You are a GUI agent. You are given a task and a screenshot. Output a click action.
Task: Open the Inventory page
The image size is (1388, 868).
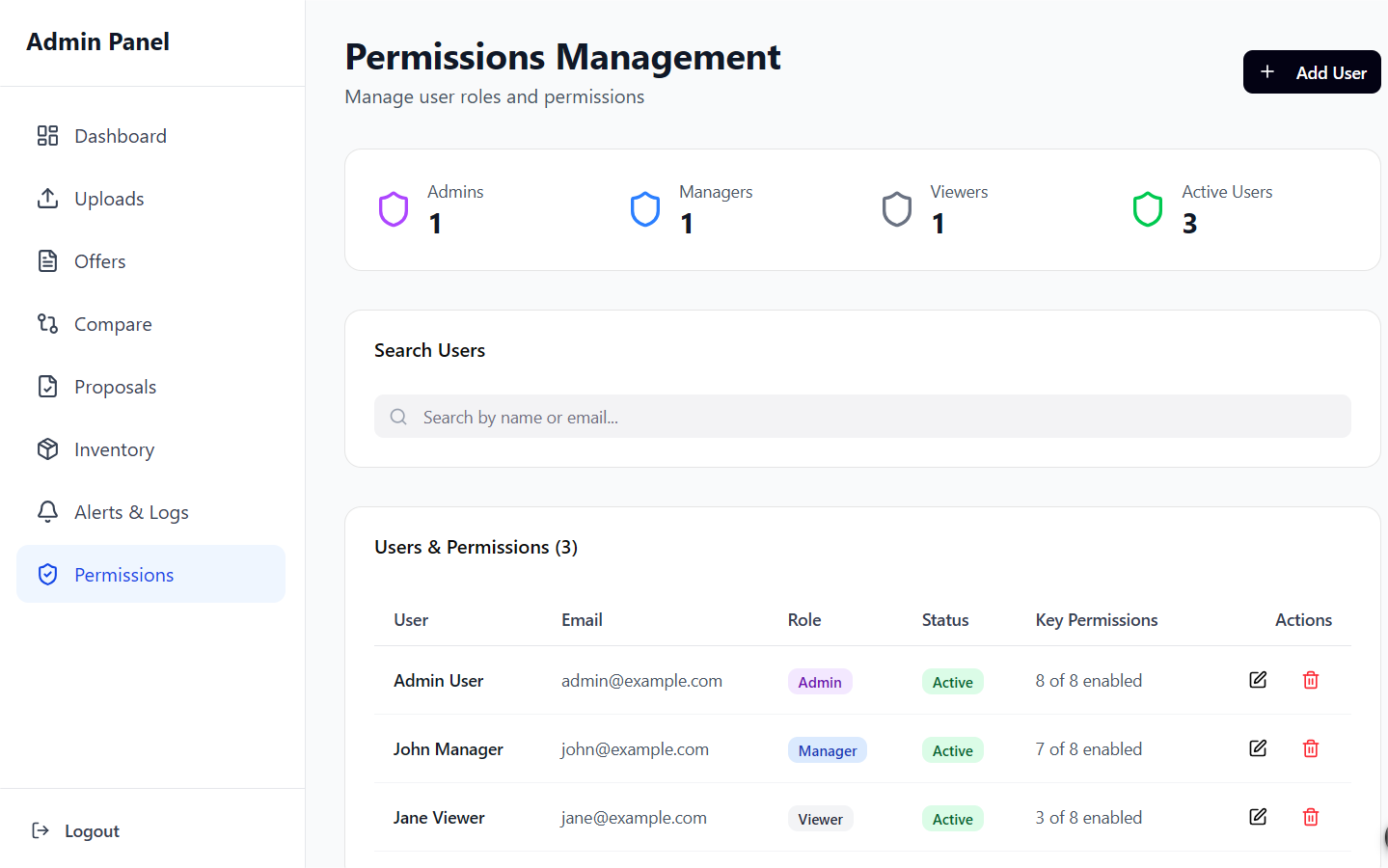coord(114,449)
